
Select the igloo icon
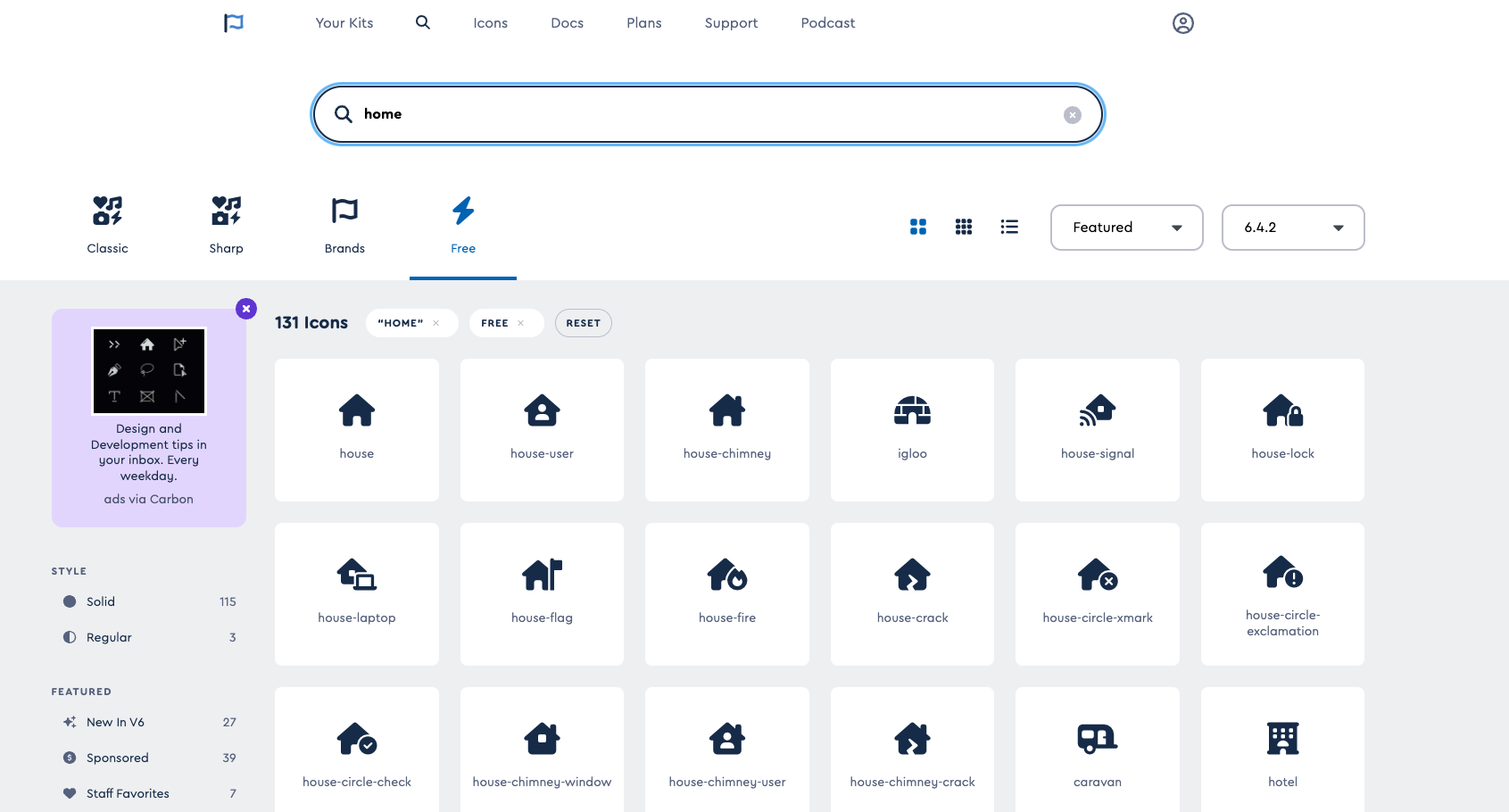click(912, 430)
